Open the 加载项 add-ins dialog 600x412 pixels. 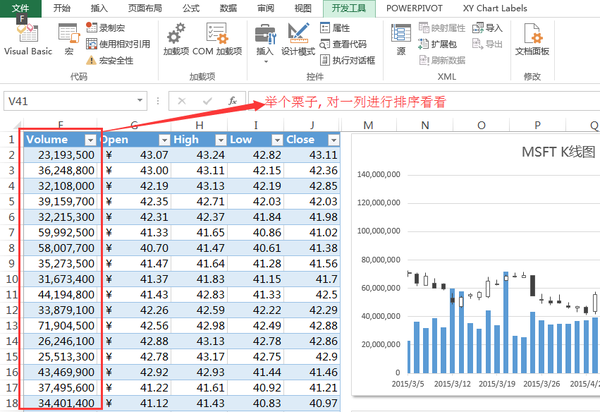[x=176, y=39]
